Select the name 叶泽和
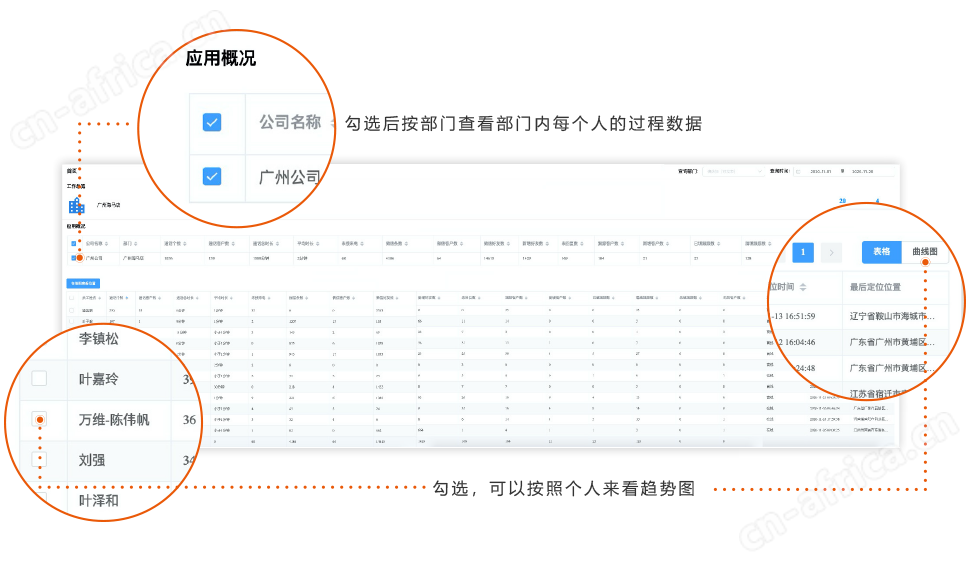Screen dimensions: 970x562 click(98, 500)
